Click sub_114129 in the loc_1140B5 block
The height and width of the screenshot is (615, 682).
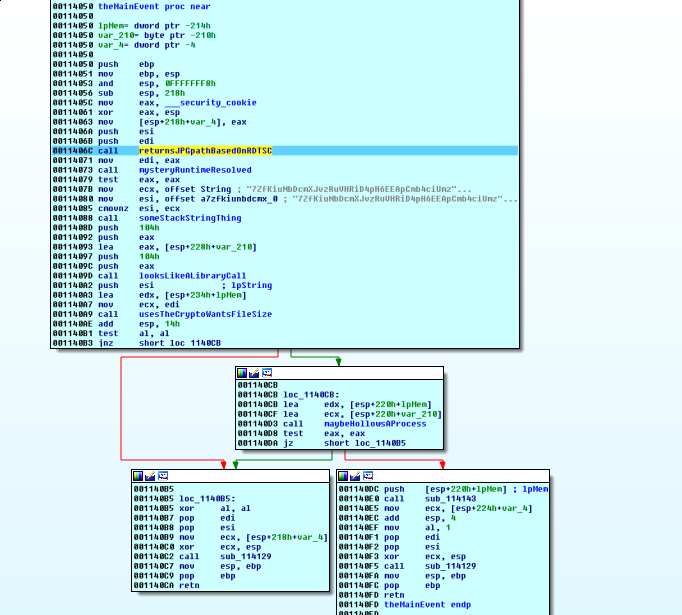245,556
